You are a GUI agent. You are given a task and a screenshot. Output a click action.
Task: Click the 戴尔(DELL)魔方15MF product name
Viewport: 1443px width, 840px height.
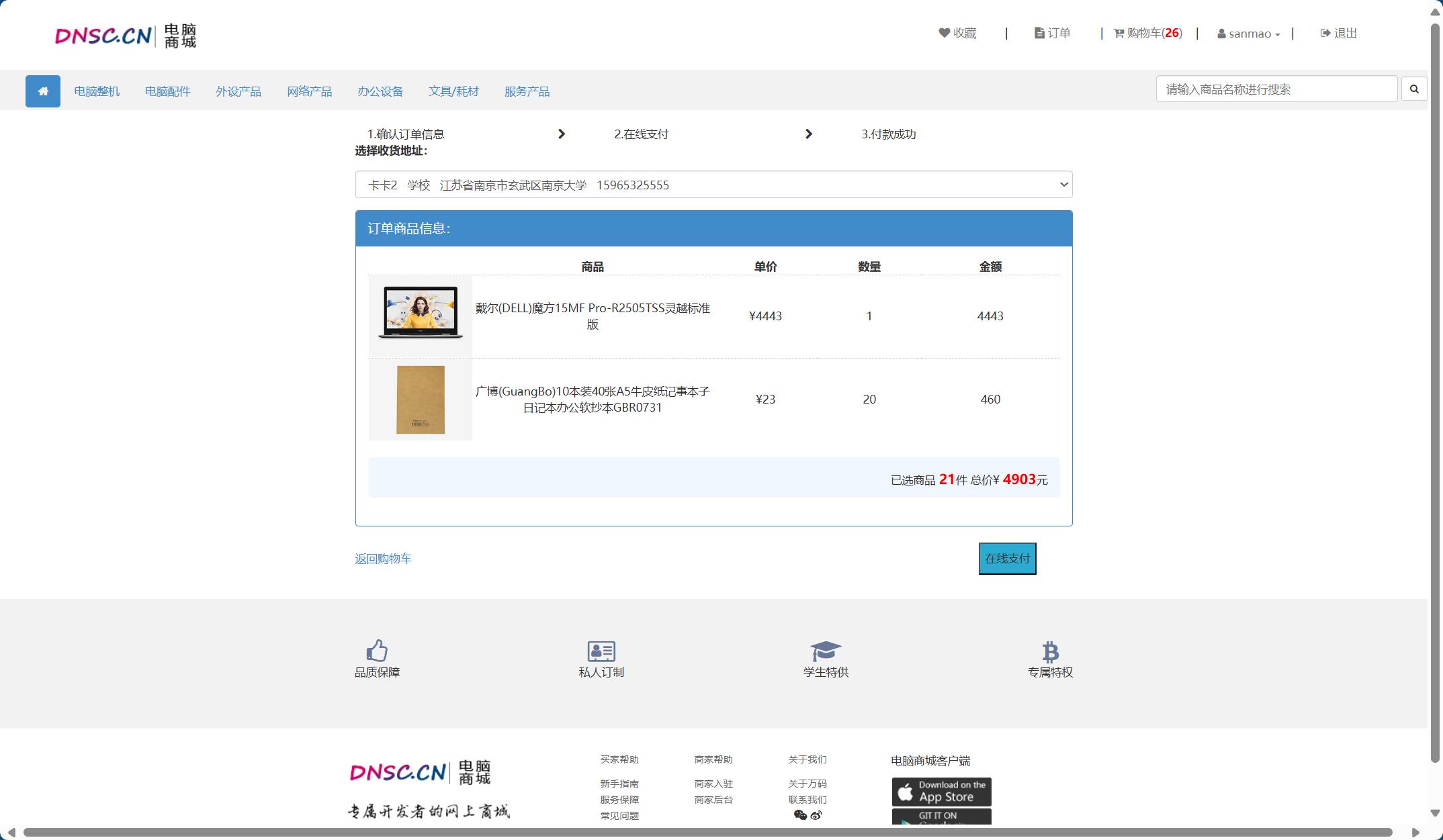point(593,316)
